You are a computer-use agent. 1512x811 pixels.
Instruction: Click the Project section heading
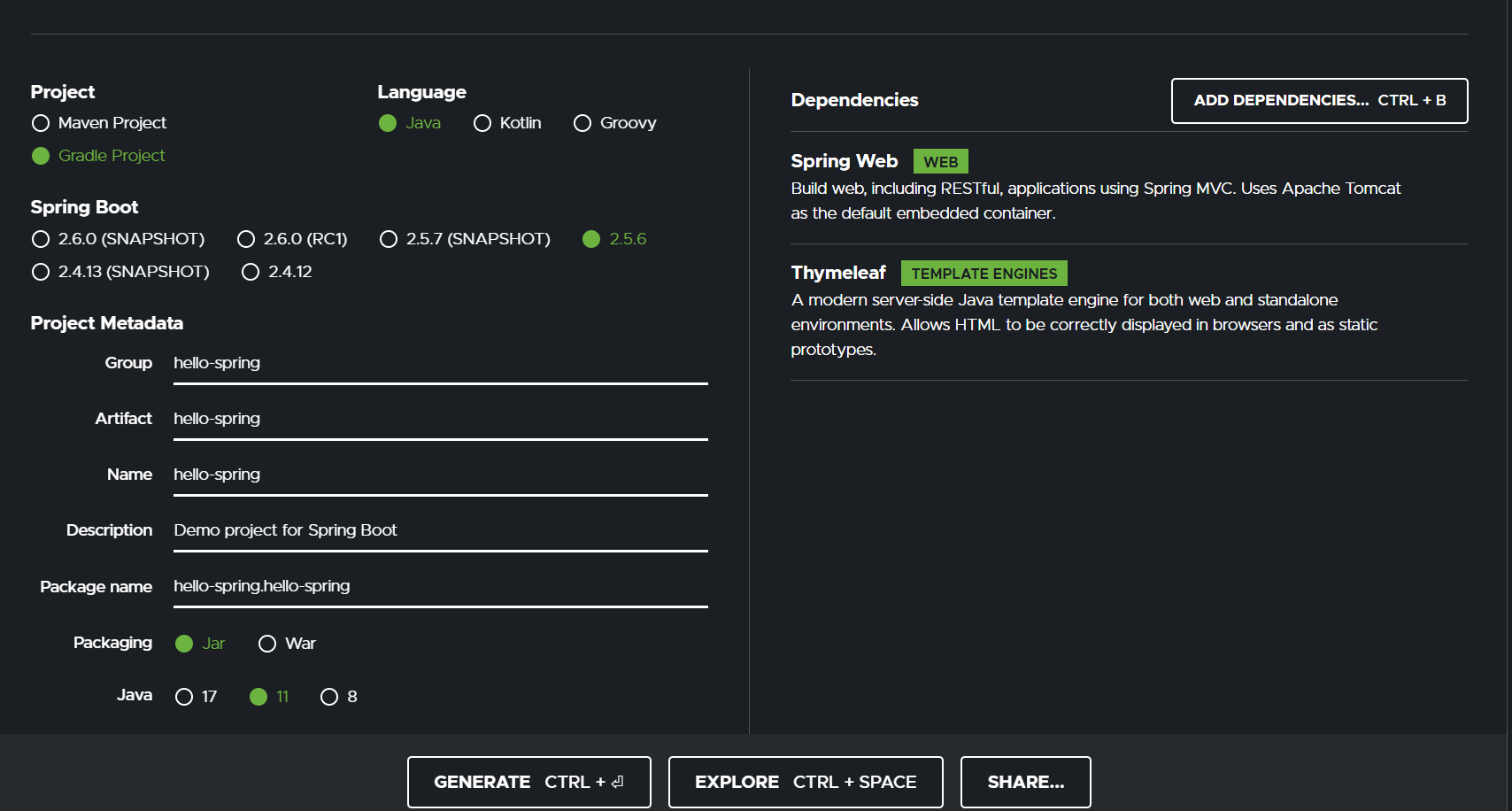point(62,92)
